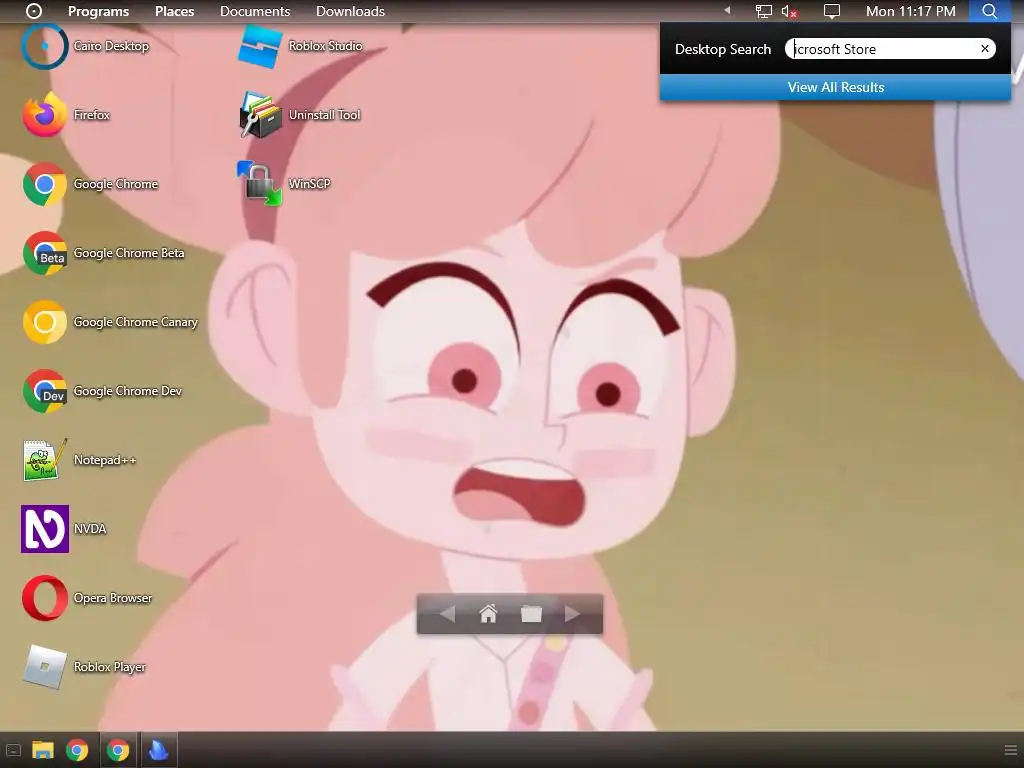
Task: Open the task list button at taskbar left end
Action: pos(13,750)
